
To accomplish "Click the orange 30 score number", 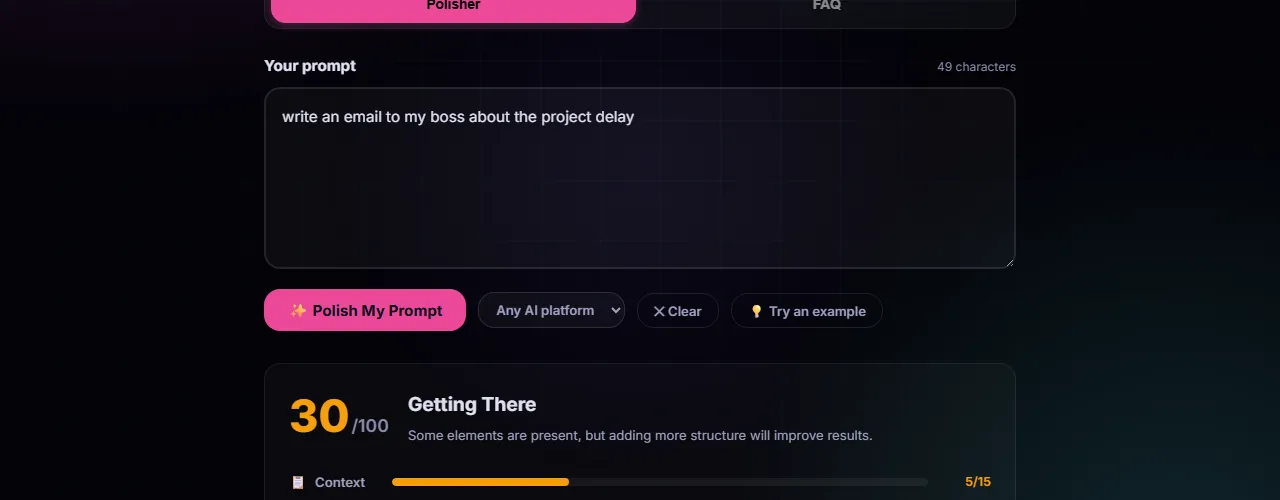I will (319, 417).
